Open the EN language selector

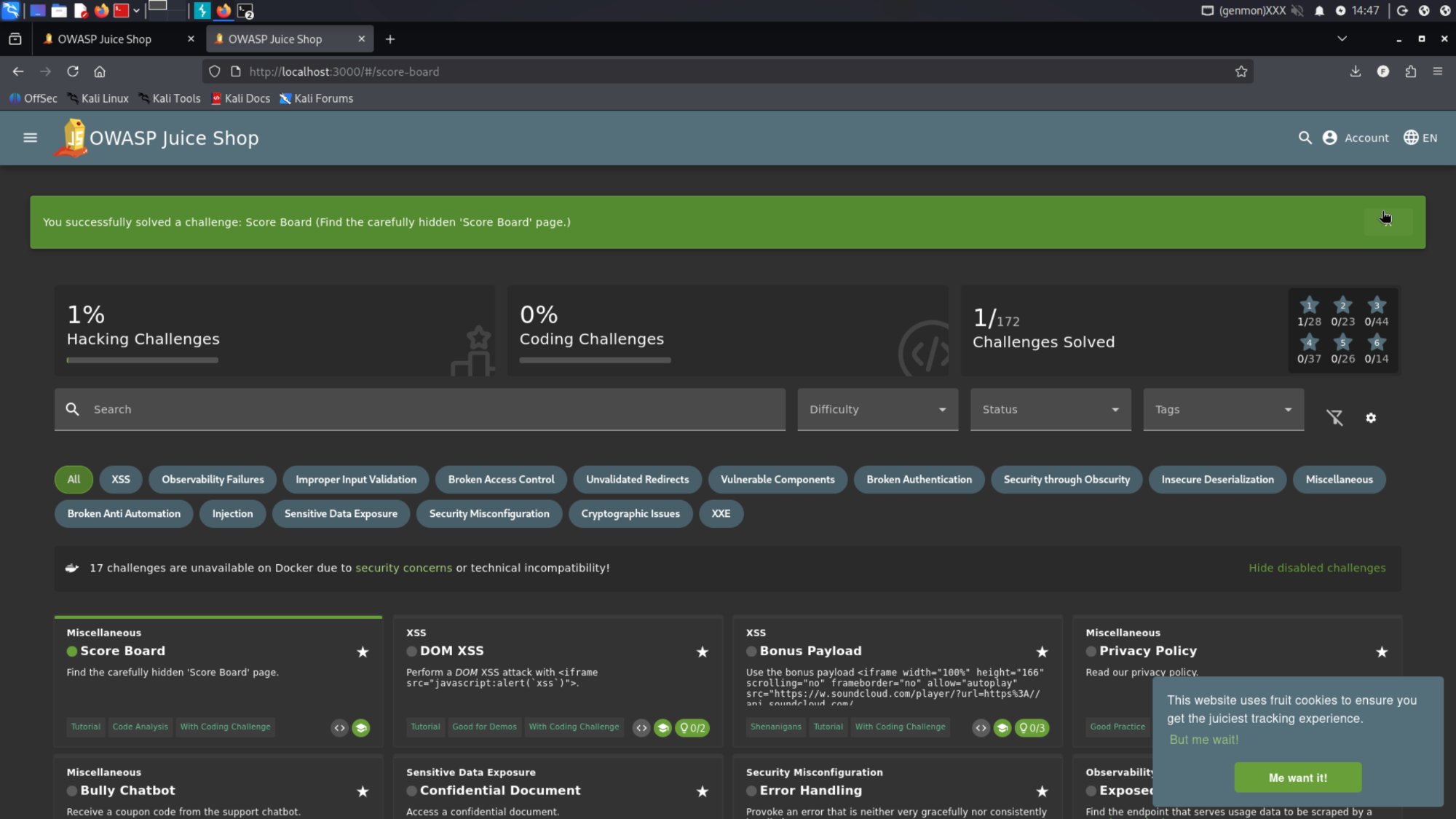click(1420, 138)
